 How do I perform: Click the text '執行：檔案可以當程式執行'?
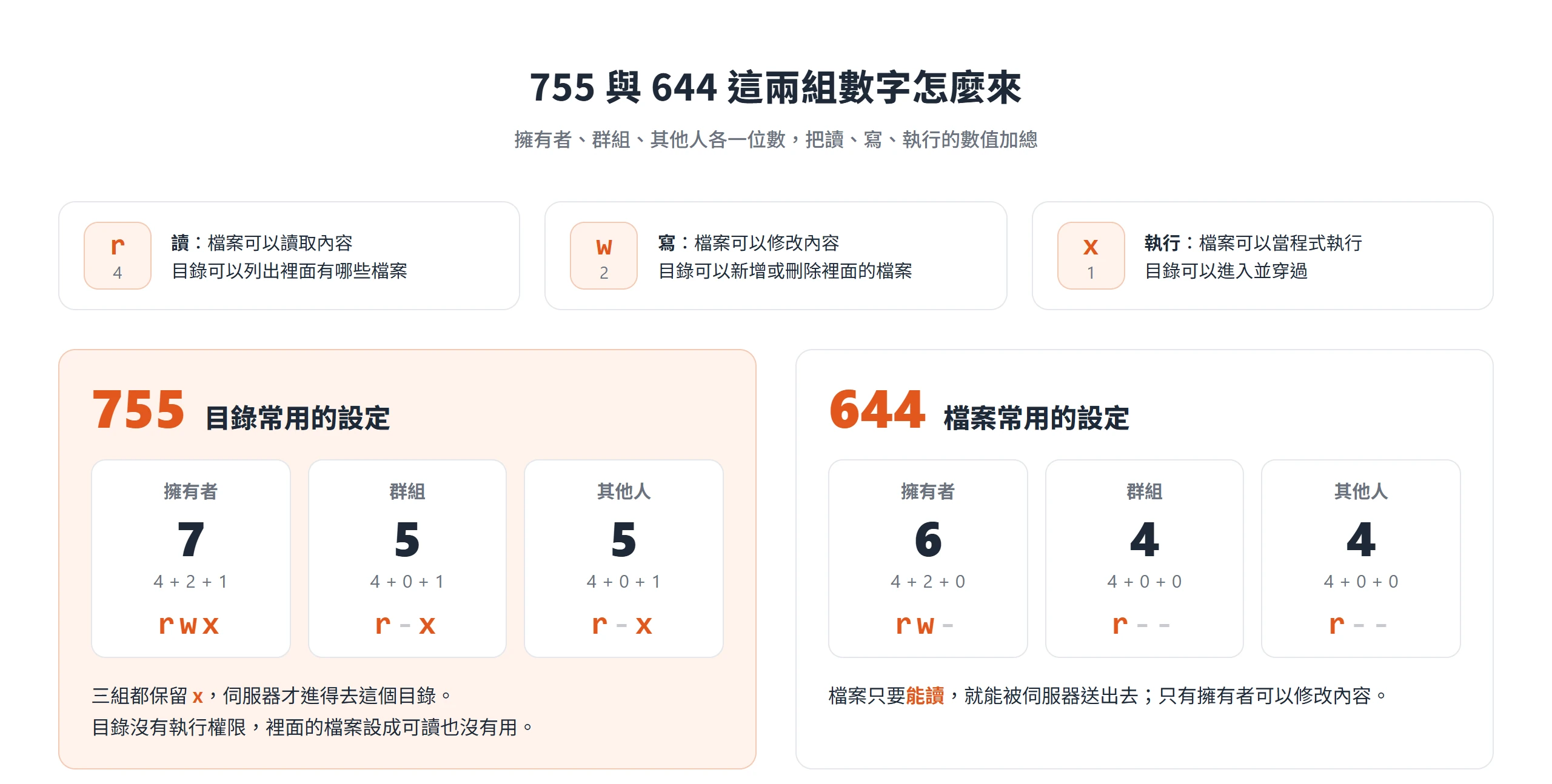point(1254,242)
